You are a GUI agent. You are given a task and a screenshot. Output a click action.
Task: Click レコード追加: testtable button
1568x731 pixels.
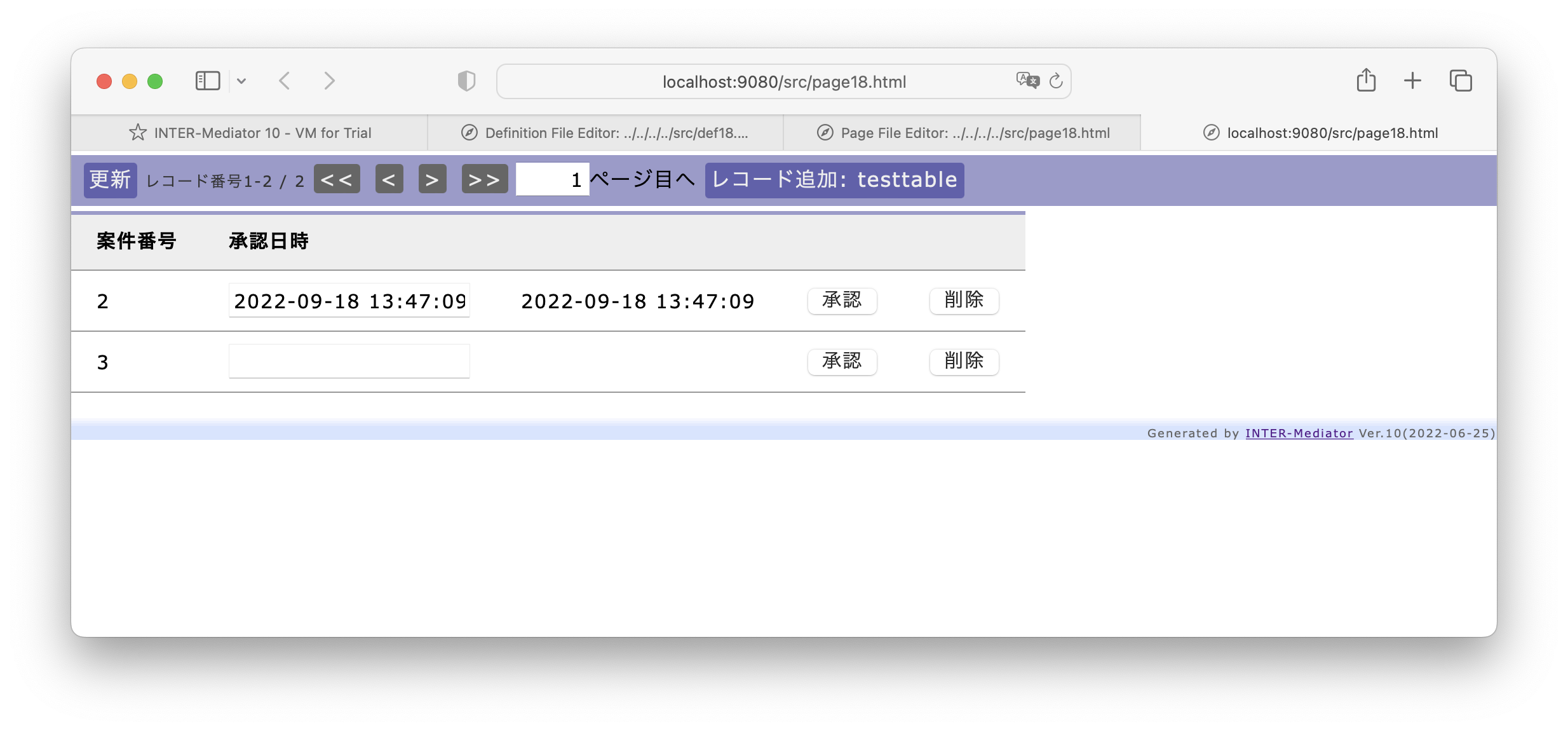point(834,180)
